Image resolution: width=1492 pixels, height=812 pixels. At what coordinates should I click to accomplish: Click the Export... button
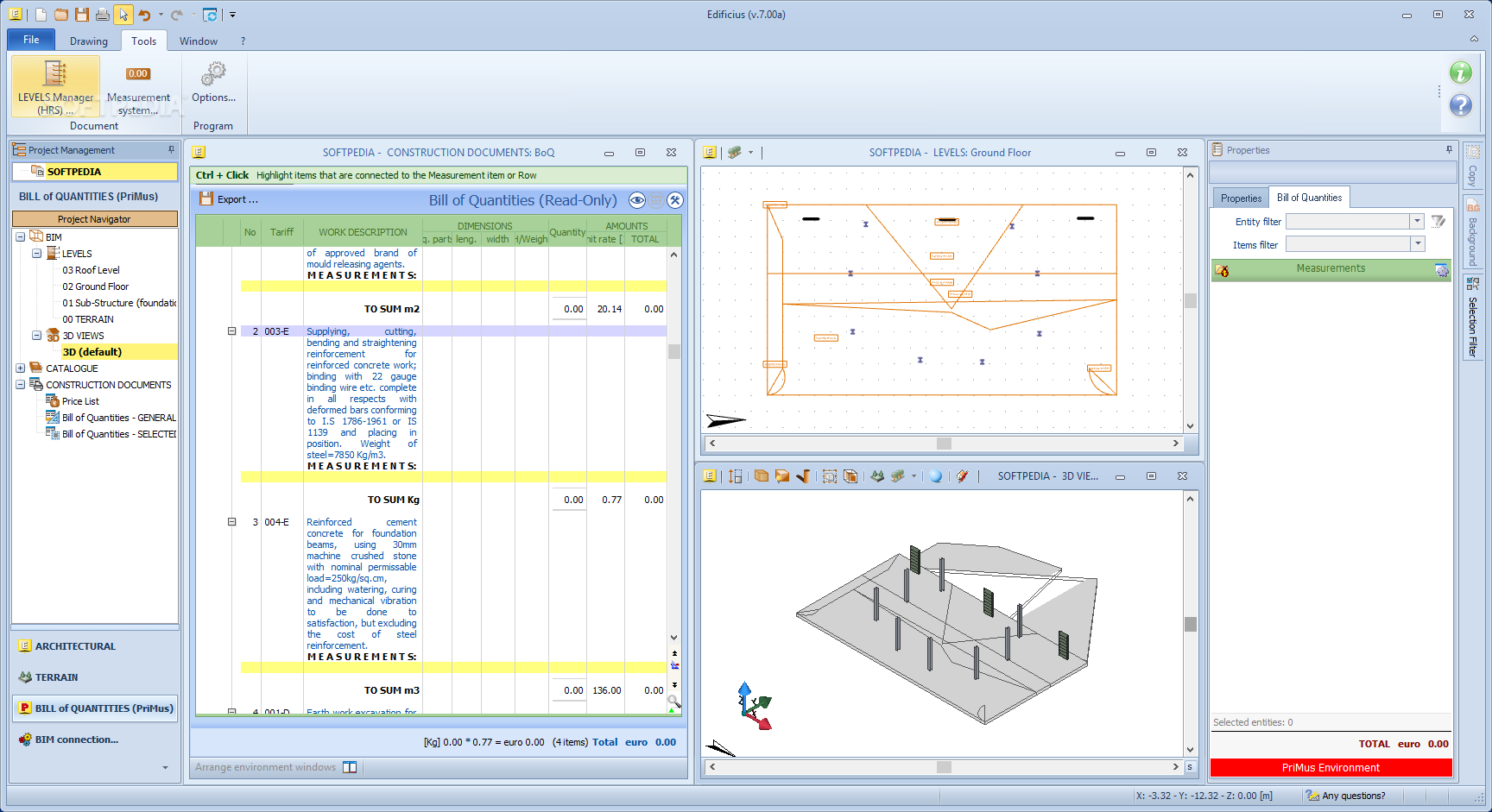[229, 199]
